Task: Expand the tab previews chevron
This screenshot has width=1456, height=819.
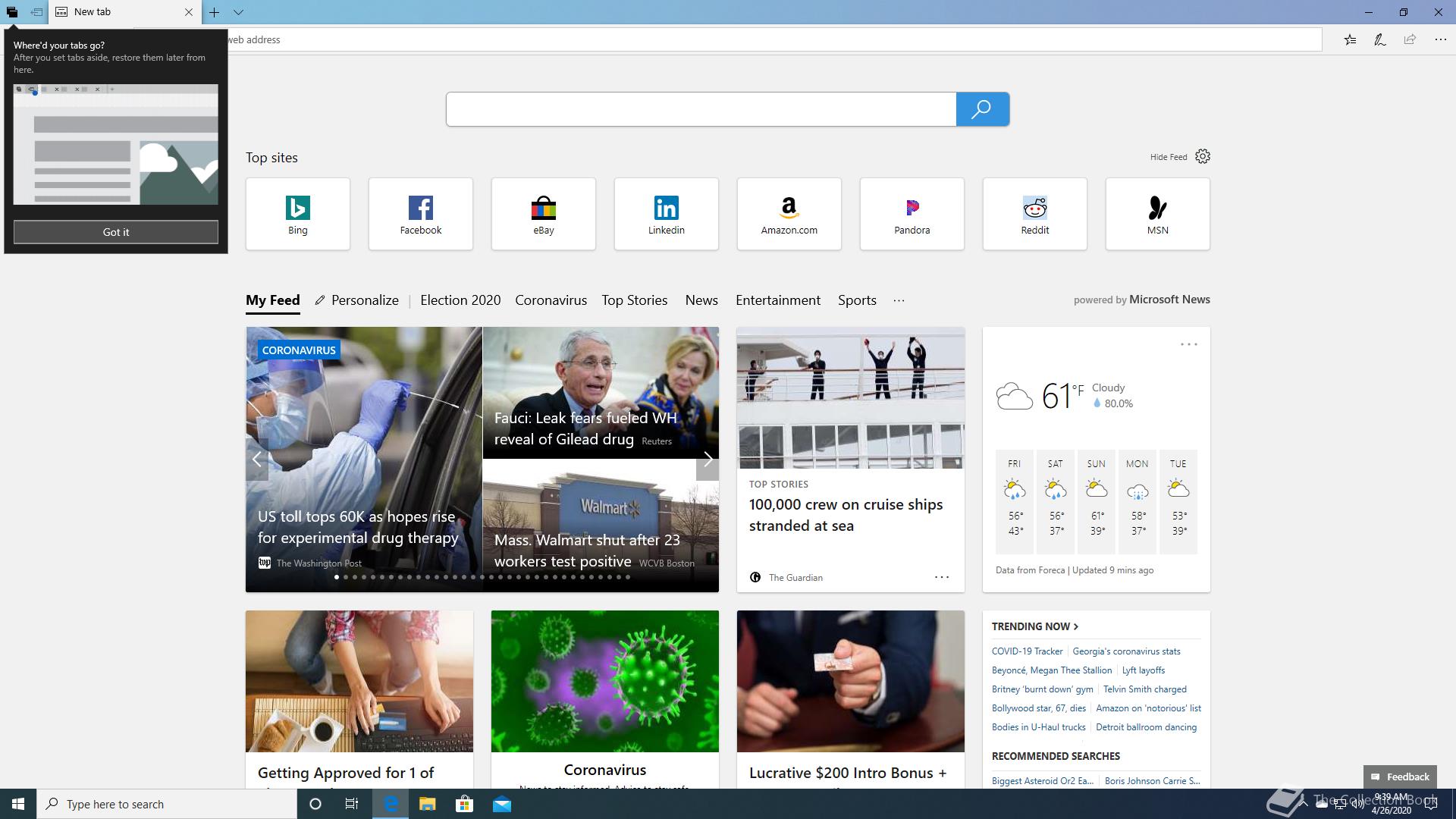Action: [238, 12]
